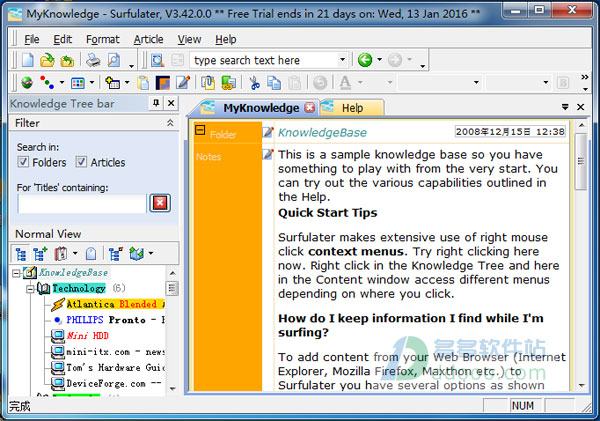Switch to the MyKnowledge tab

[x=260, y=108]
